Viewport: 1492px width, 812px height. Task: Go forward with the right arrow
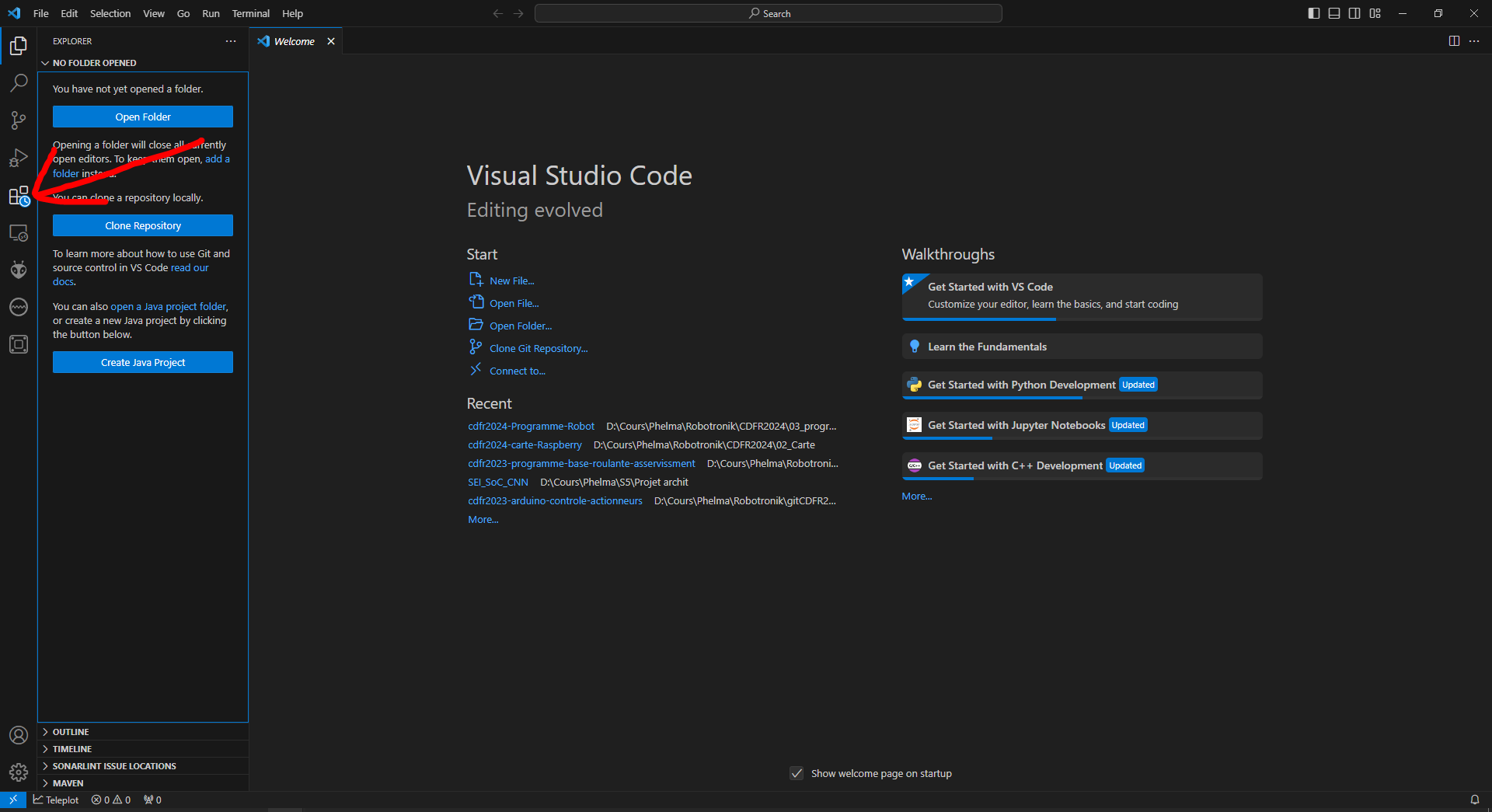(x=518, y=13)
